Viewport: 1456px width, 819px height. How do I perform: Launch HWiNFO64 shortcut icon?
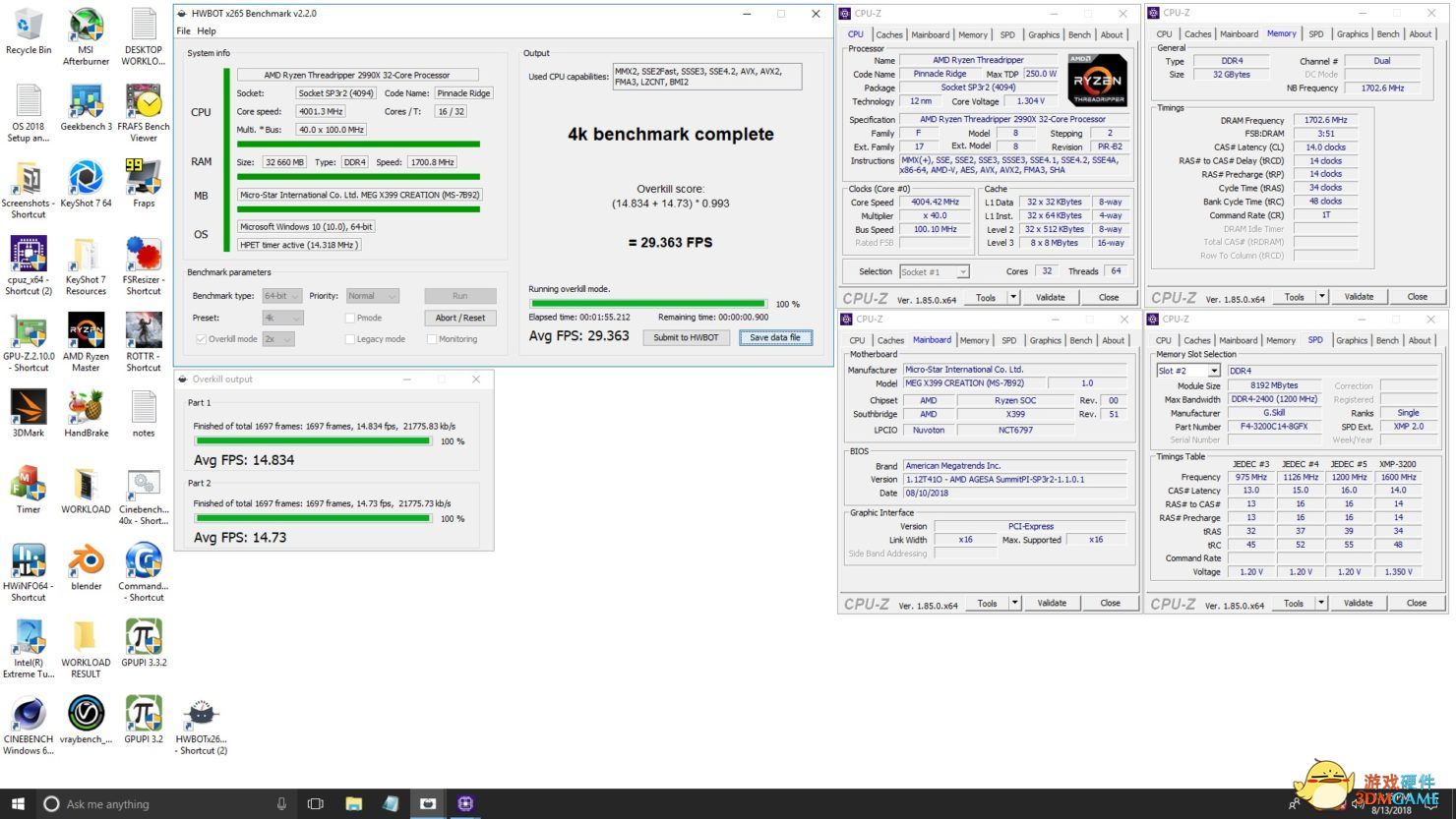[29, 572]
